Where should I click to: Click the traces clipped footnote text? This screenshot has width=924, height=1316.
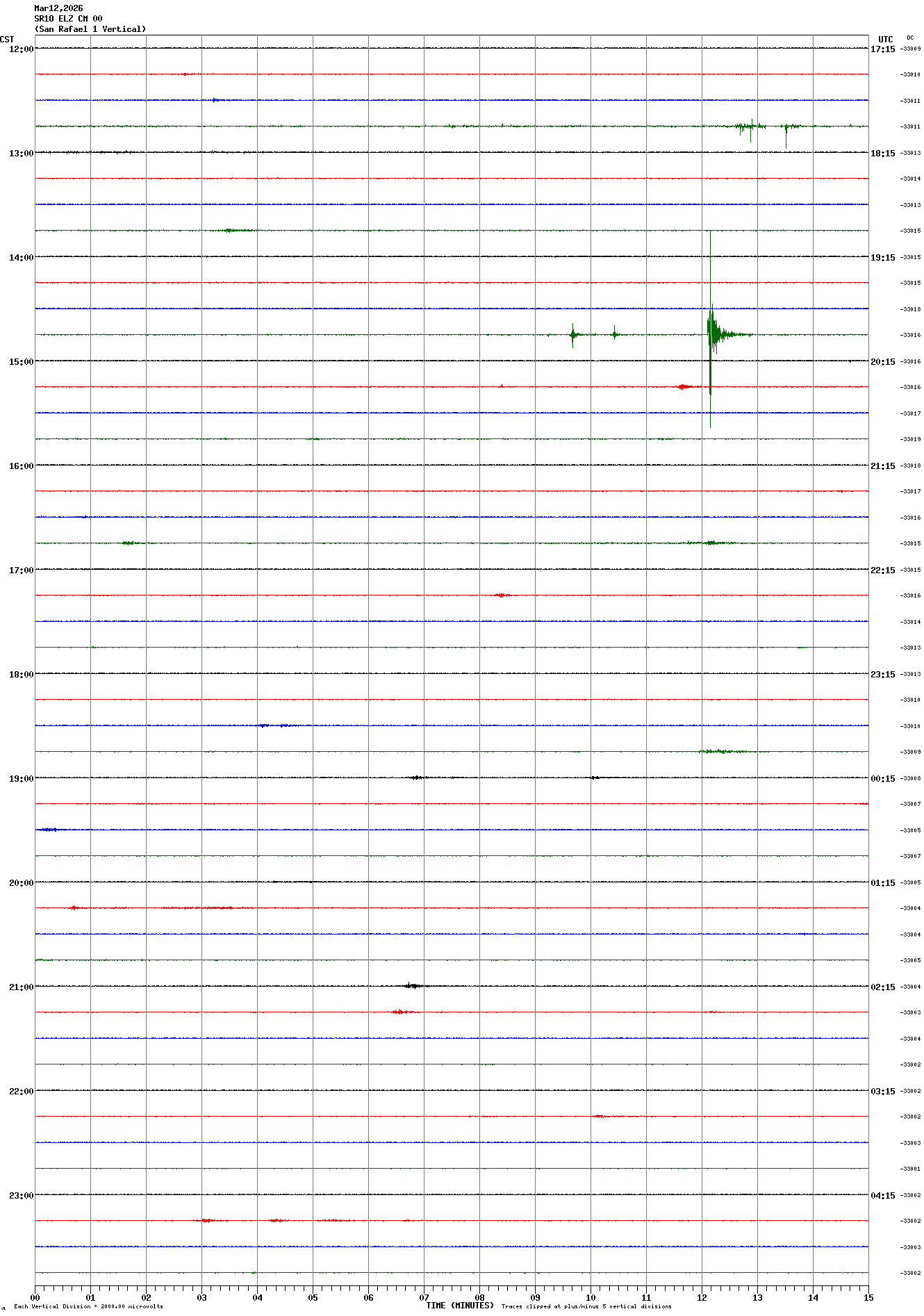coord(586,1306)
